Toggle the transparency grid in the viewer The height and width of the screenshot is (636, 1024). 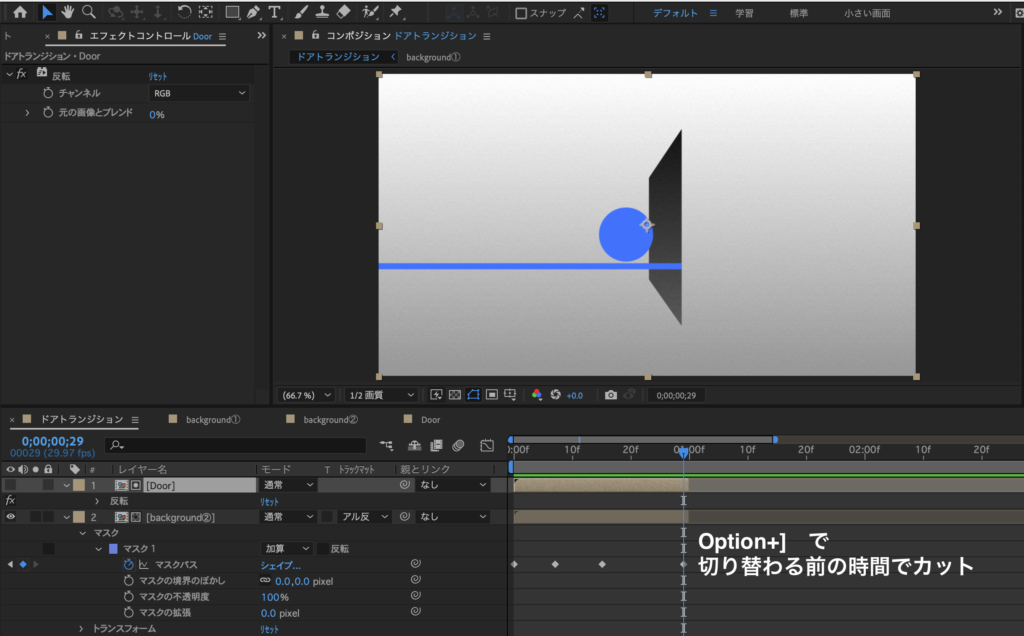pyautogui.click(x=455, y=395)
